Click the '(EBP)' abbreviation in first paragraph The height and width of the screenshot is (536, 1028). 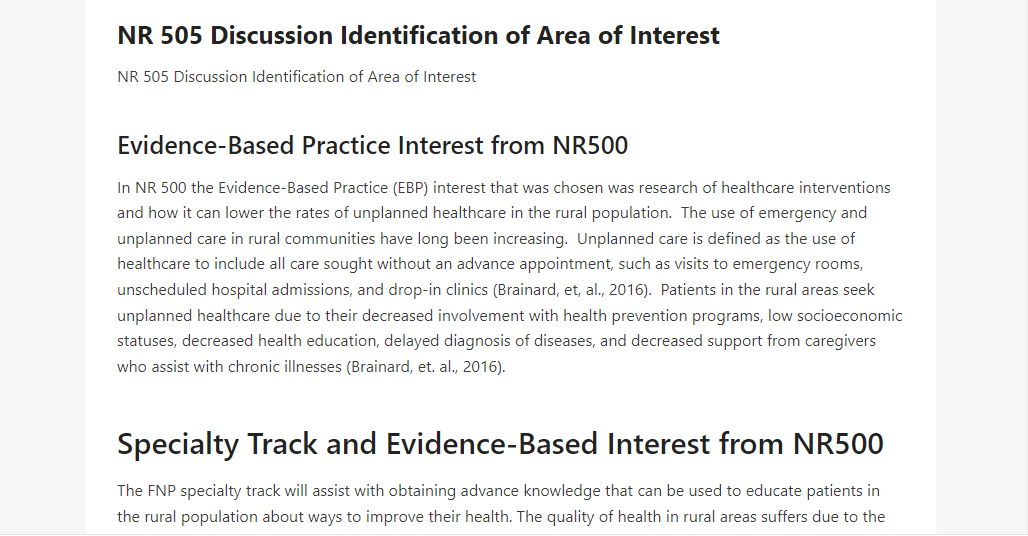410,188
